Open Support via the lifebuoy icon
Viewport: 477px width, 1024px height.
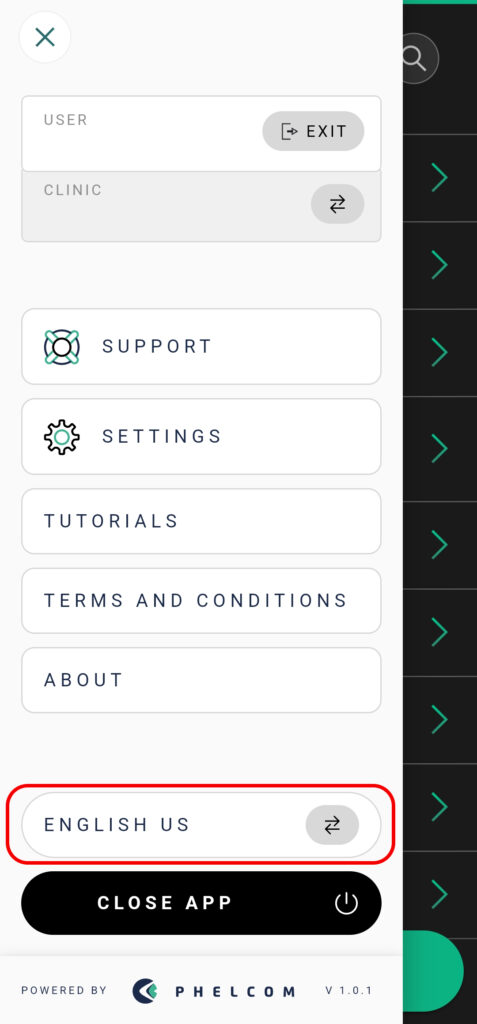61,347
